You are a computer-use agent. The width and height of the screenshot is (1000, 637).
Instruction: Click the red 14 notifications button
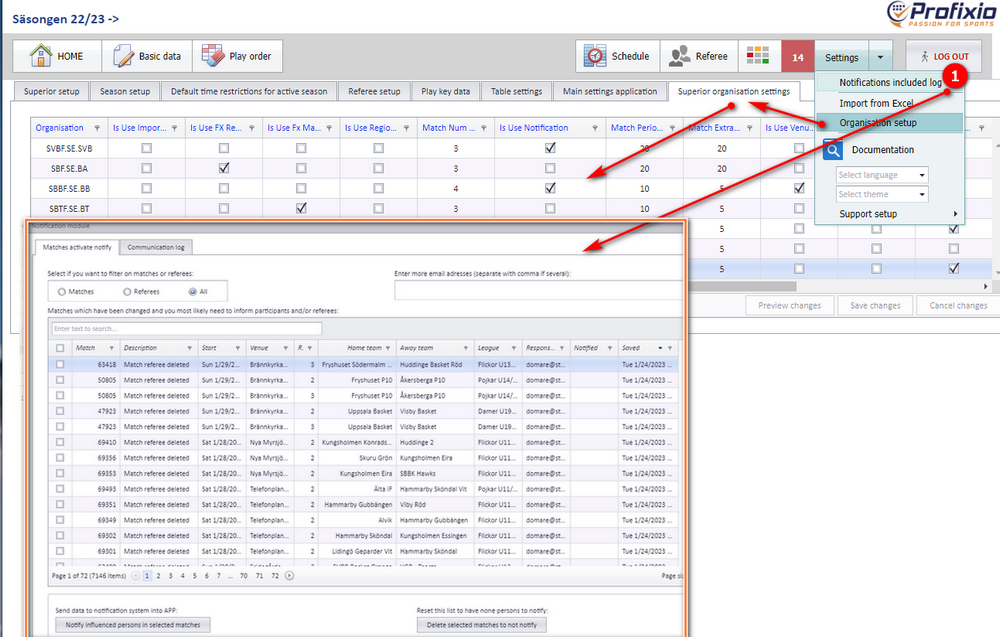point(798,57)
